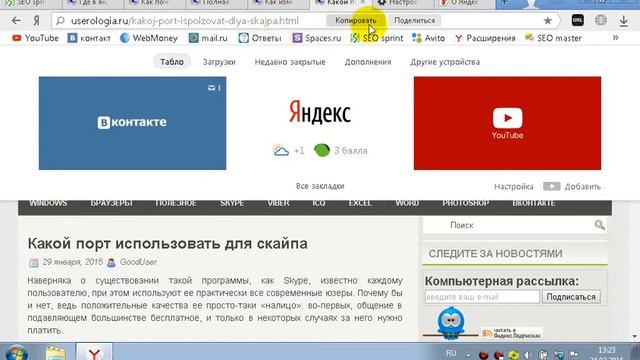Click the Подписаться button
This screenshot has width=640, height=360.
tap(571, 297)
